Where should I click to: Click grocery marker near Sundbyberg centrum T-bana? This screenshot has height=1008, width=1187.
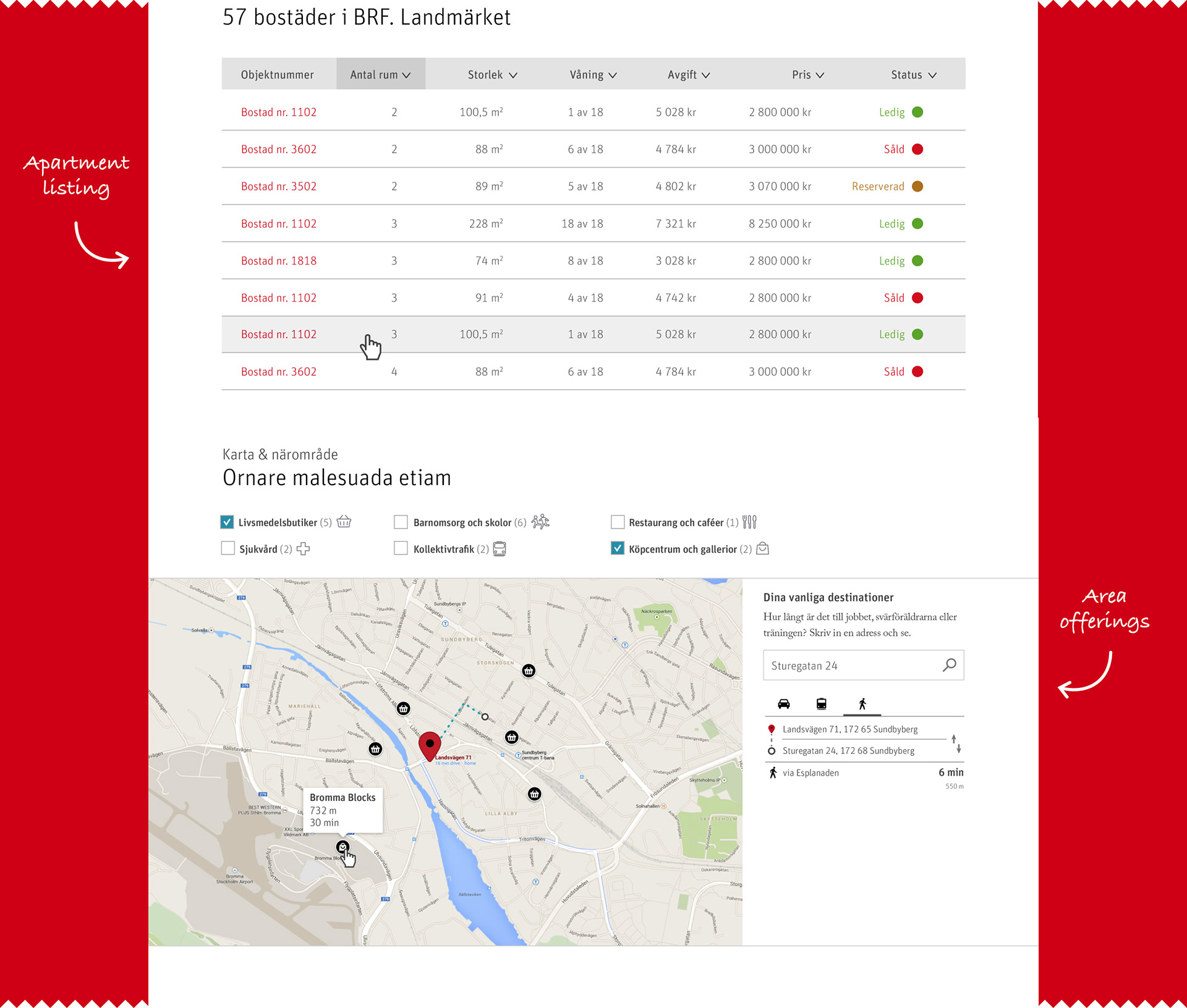(x=511, y=737)
